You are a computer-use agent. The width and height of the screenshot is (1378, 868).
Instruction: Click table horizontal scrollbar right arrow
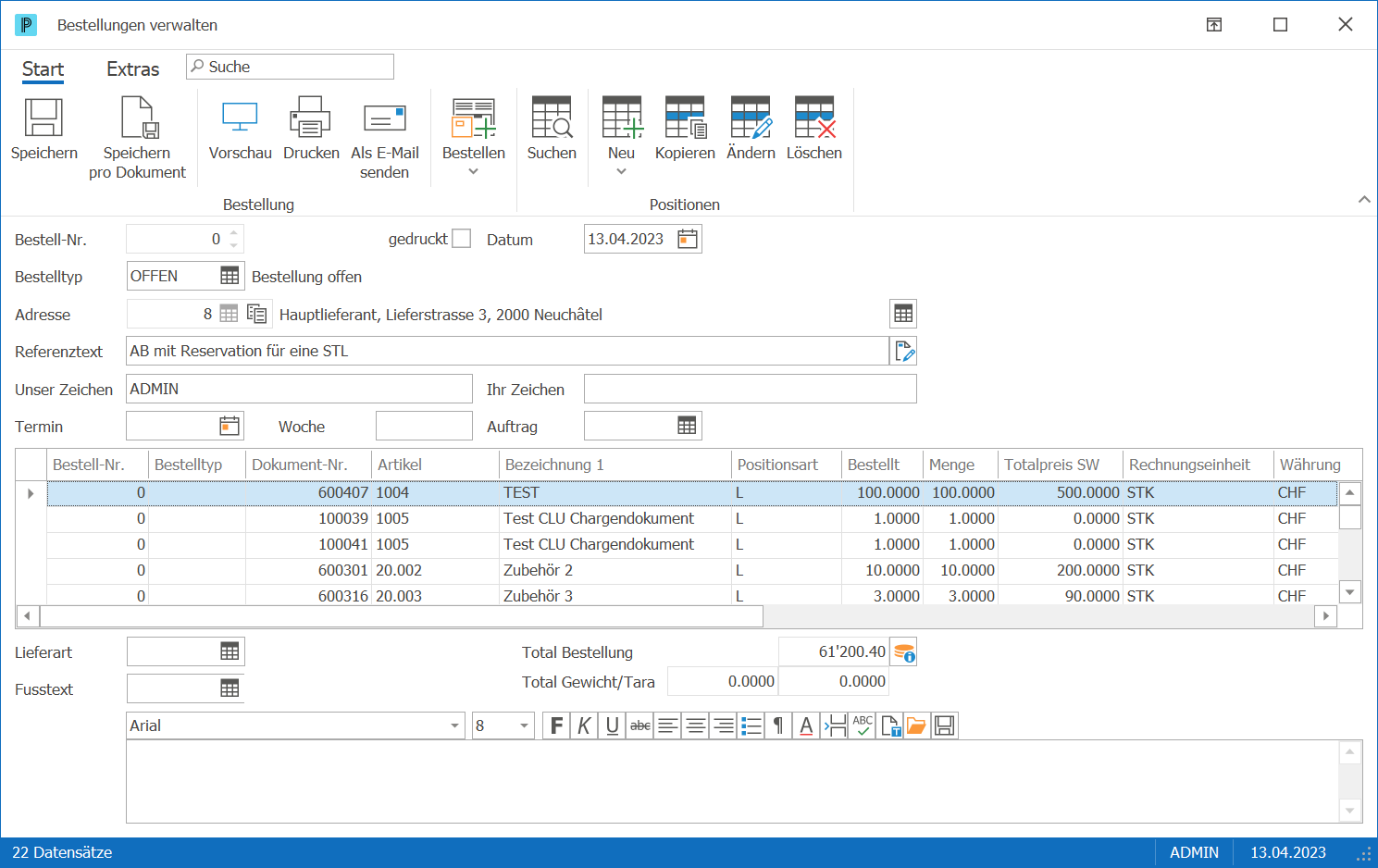(x=1326, y=615)
